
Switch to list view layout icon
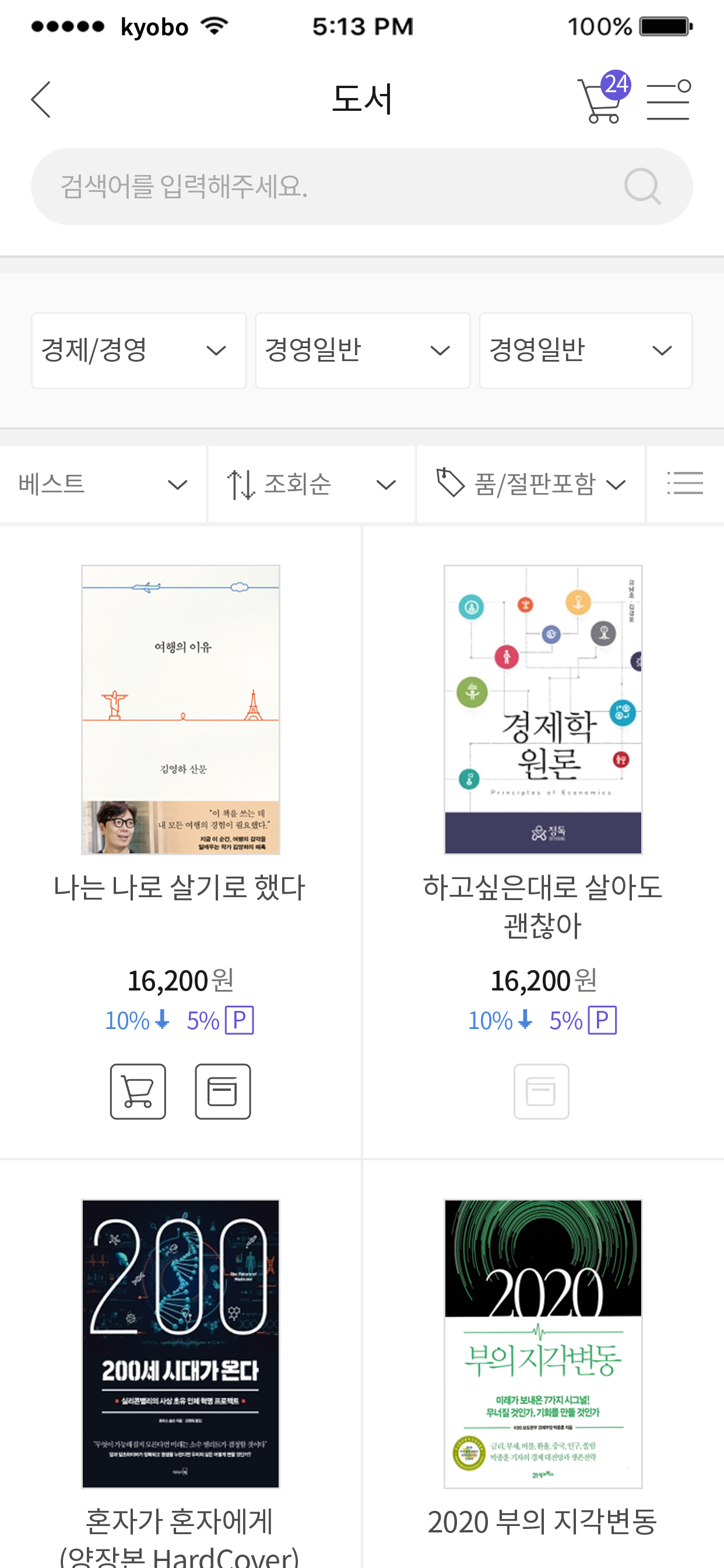[x=684, y=484]
